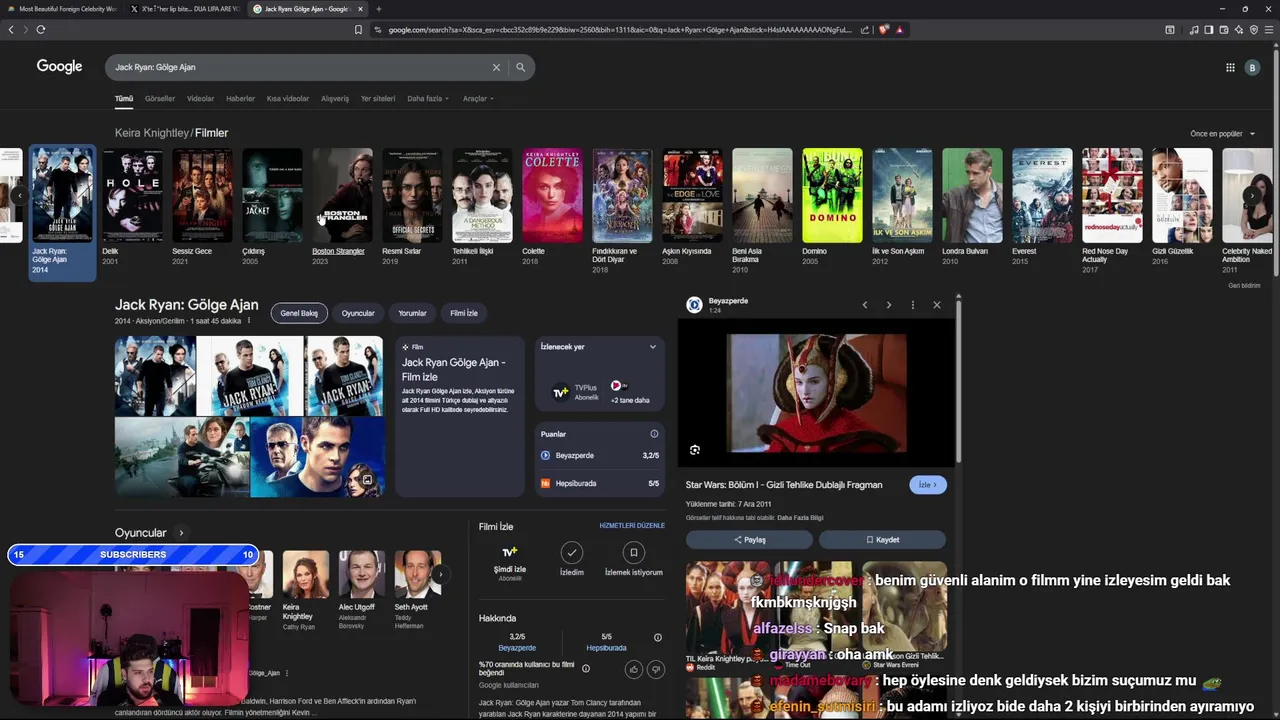The width and height of the screenshot is (1280, 720).
Task: Go to the Google logo homepage
Action: [59, 66]
